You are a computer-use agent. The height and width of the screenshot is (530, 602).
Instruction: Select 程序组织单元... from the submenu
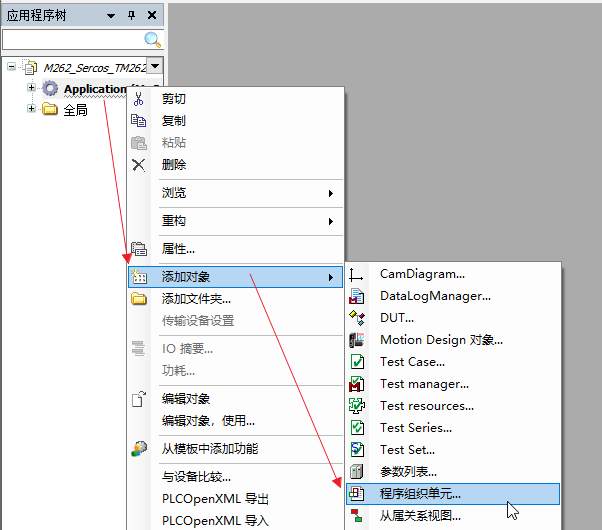coord(420,493)
